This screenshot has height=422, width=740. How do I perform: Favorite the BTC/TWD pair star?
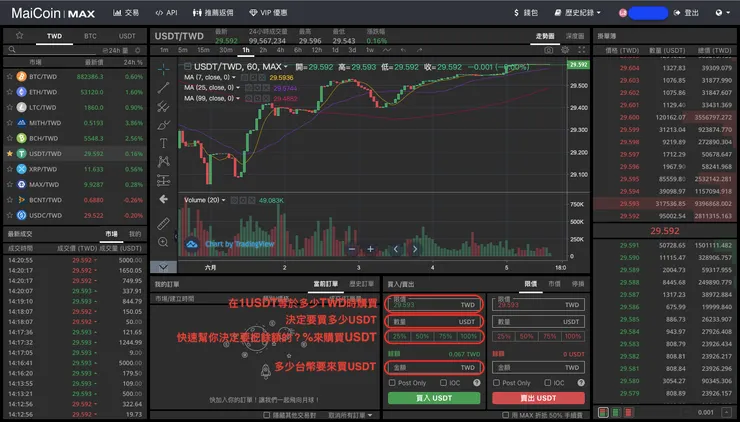tap(9, 76)
